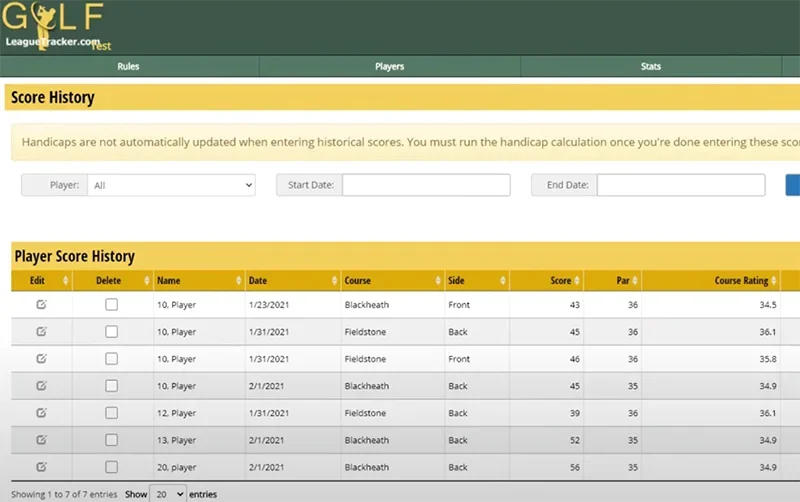The height and width of the screenshot is (502, 800).
Task: Select delete checkbox for 20, player
Action: tap(111, 466)
